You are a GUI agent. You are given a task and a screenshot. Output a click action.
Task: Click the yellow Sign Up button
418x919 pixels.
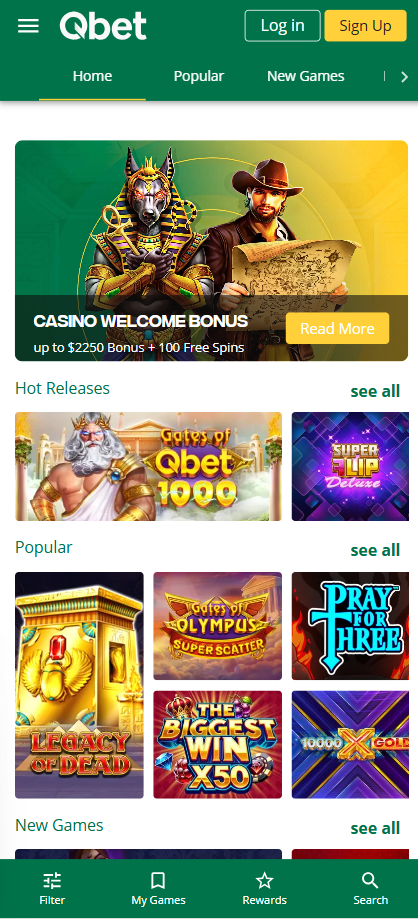[x=365, y=26]
